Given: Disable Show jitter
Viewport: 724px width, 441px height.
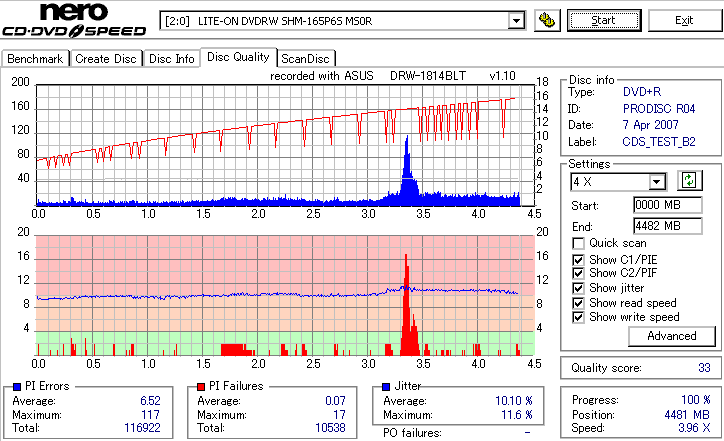Looking at the screenshot, I should (x=578, y=289).
